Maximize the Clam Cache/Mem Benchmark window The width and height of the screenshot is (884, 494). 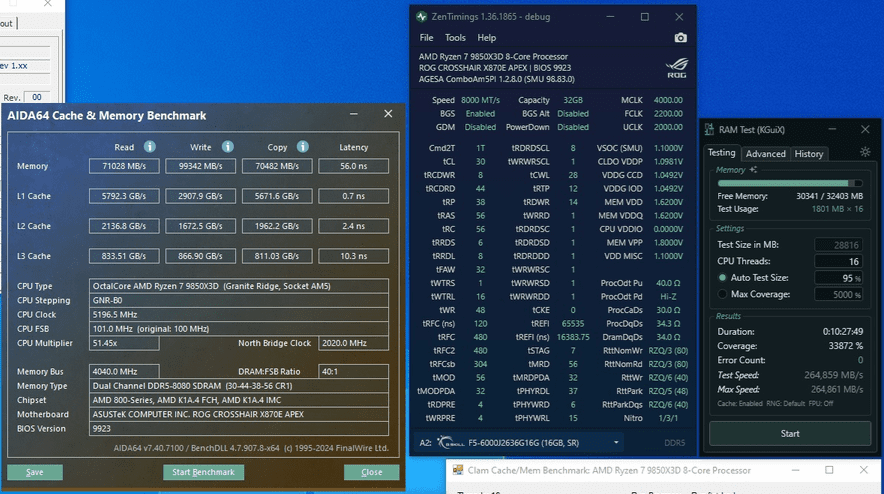pyautogui.click(x=829, y=470)
